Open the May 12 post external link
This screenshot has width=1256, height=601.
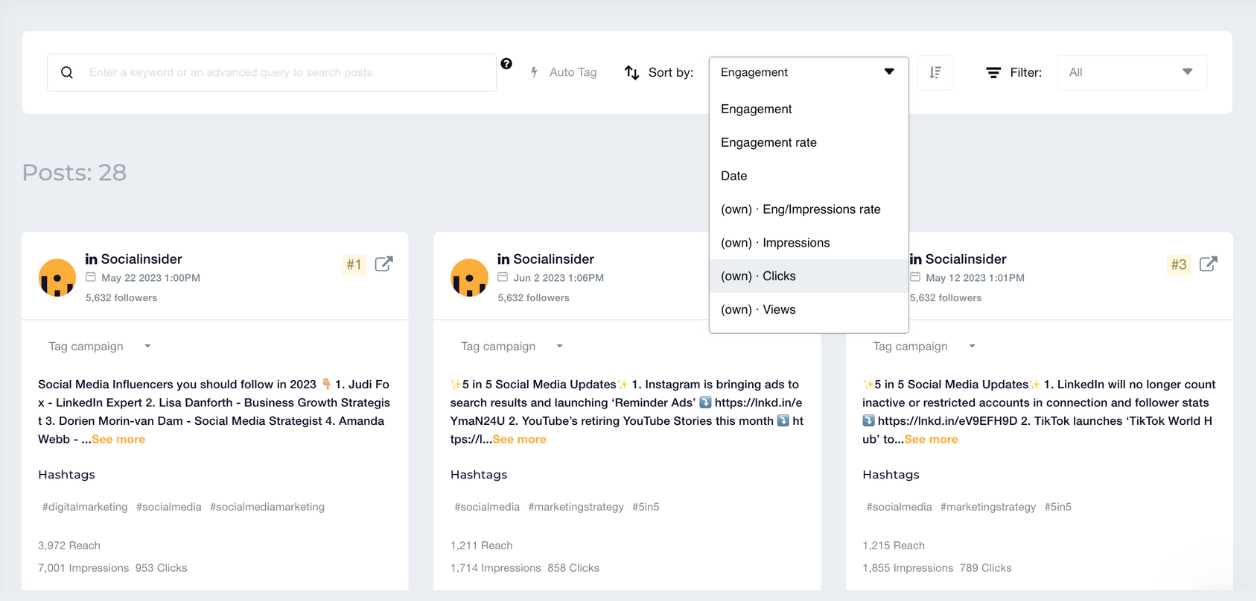(x=1208, y=264)
